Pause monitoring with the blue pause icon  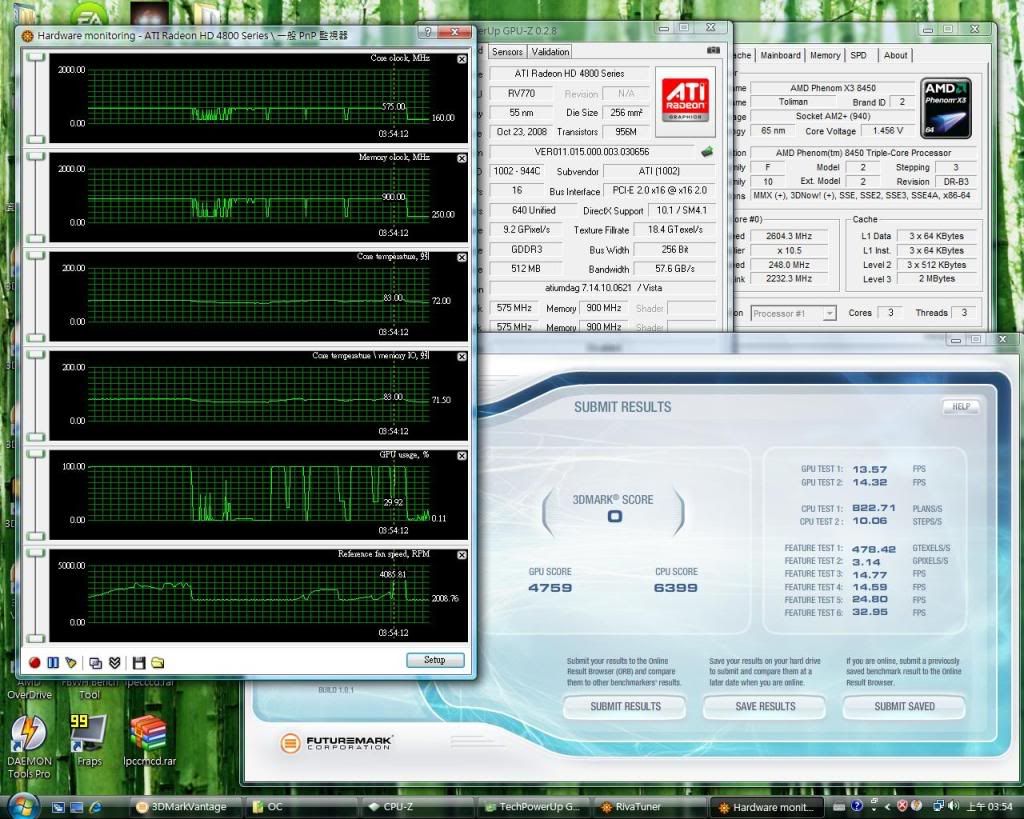[x=53, y=662]
